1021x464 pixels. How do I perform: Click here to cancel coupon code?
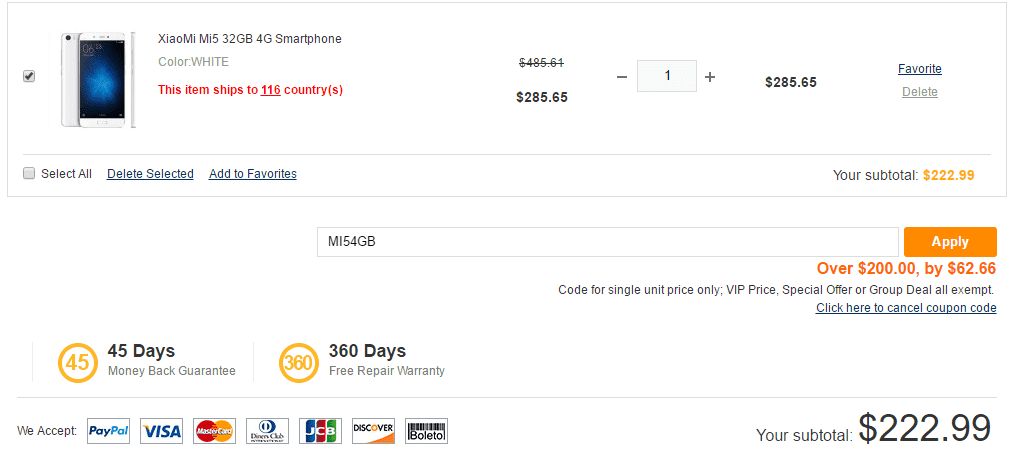pyautogui.click(x=906, y=308)
